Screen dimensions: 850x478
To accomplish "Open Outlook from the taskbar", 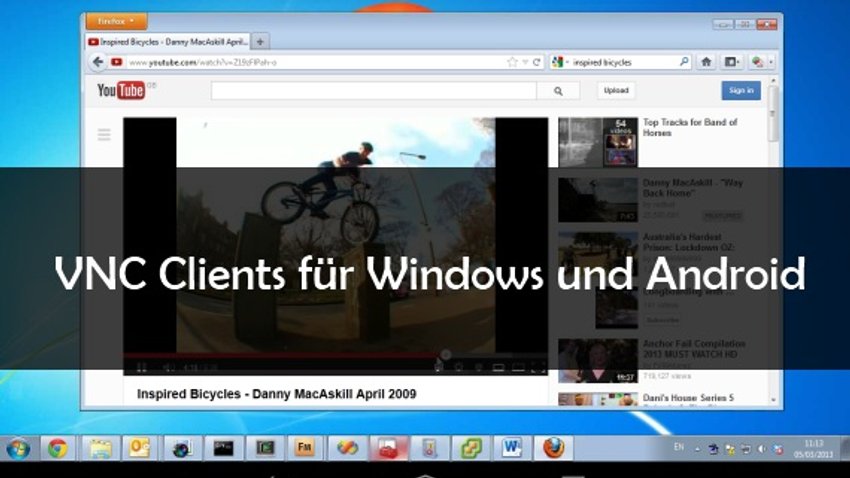I will [140, 449].
